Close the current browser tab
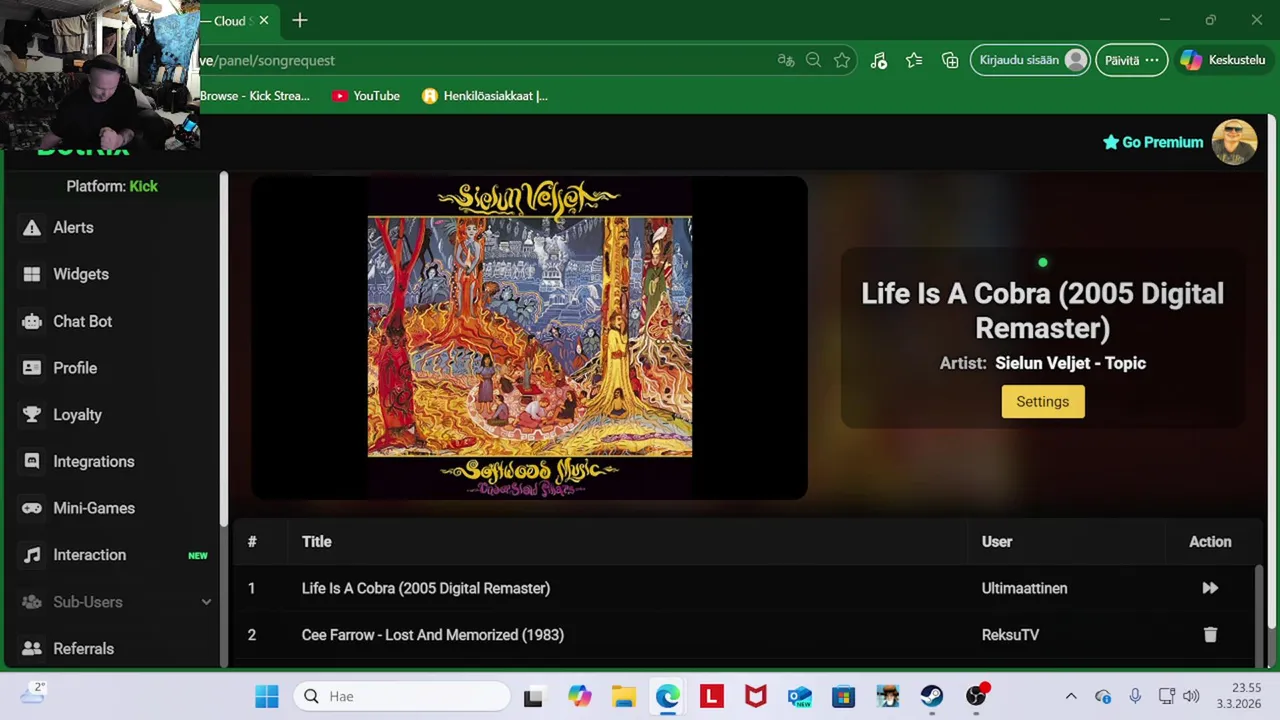 [x=264, y=20]
